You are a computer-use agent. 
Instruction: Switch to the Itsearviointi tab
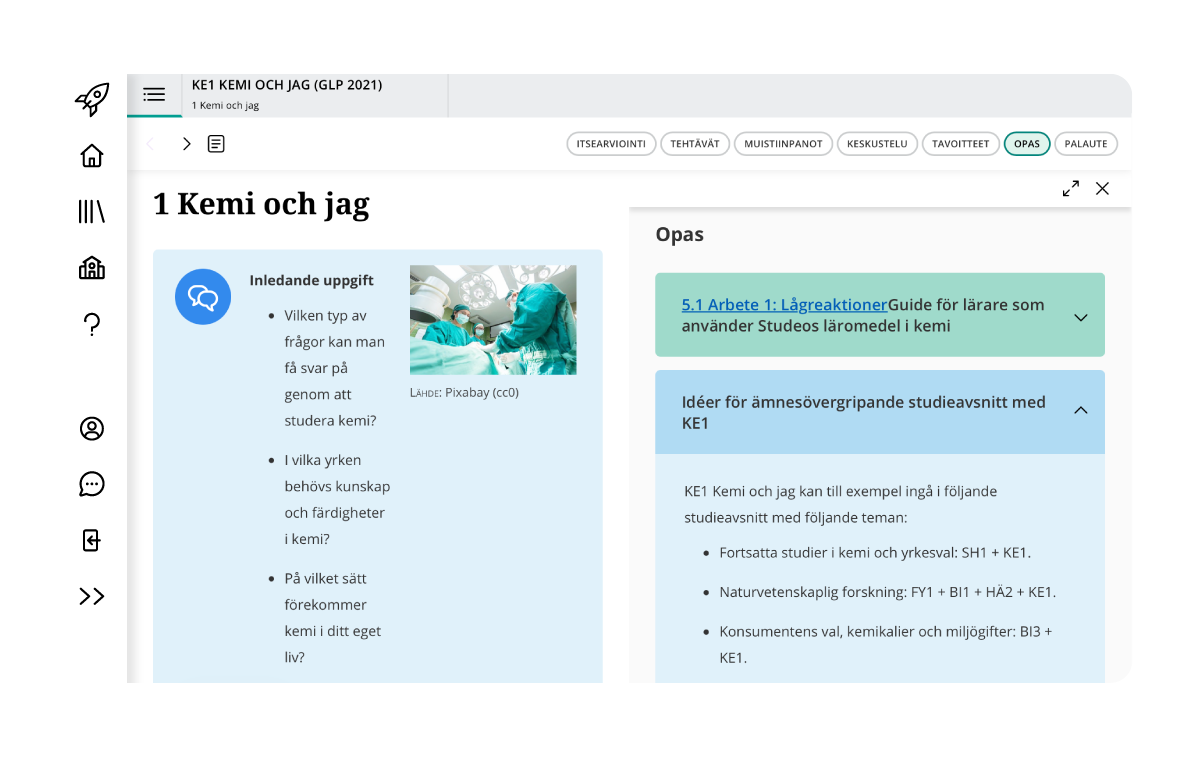point(611,144)
